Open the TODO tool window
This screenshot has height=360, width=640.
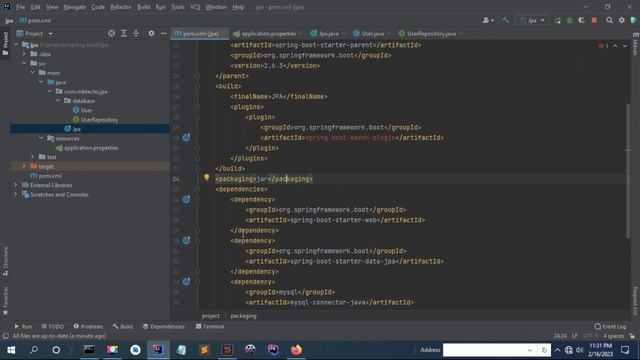tap(53, 326)
